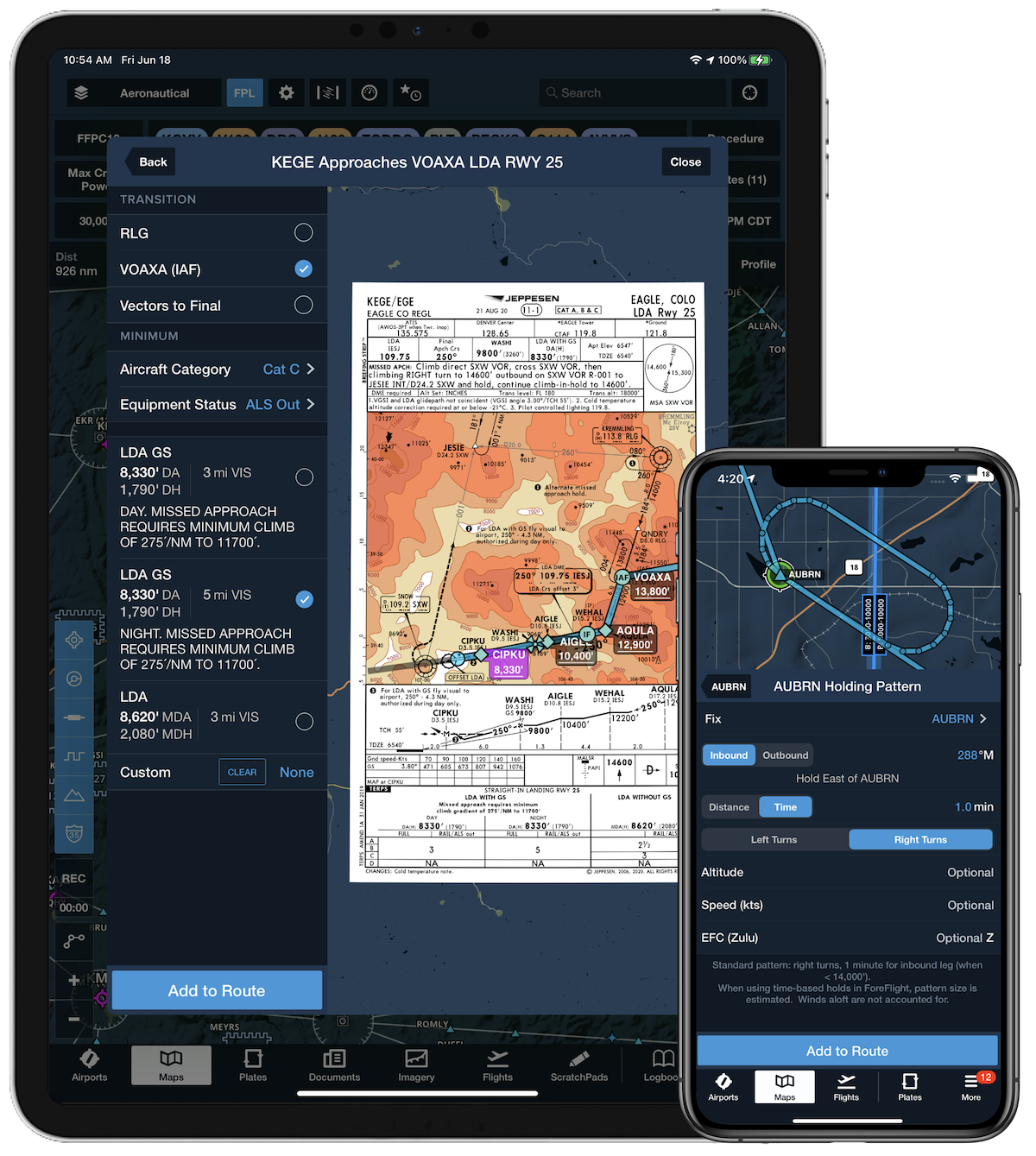Viewport: 1036px width, 1156px height.
Task: Select LDA 8,620' MDA minimum radio button
Action: (305, 722)
